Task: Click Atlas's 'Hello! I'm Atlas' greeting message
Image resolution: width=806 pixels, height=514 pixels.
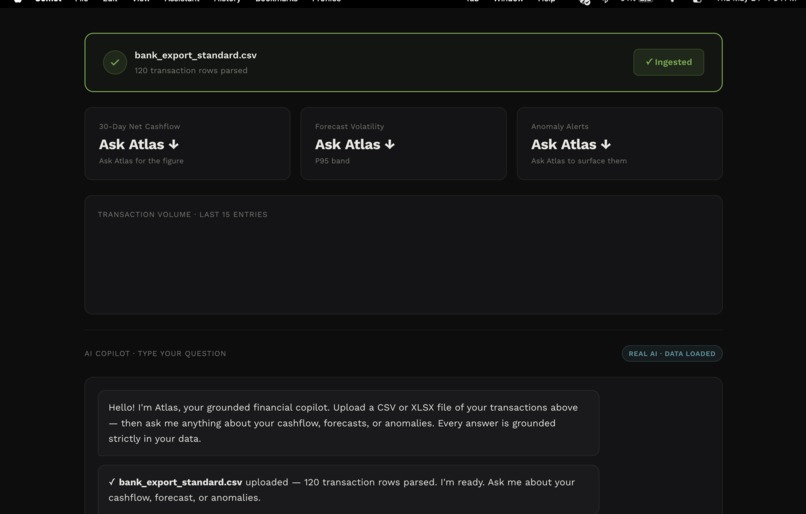Action: click(x=348, y=423)
